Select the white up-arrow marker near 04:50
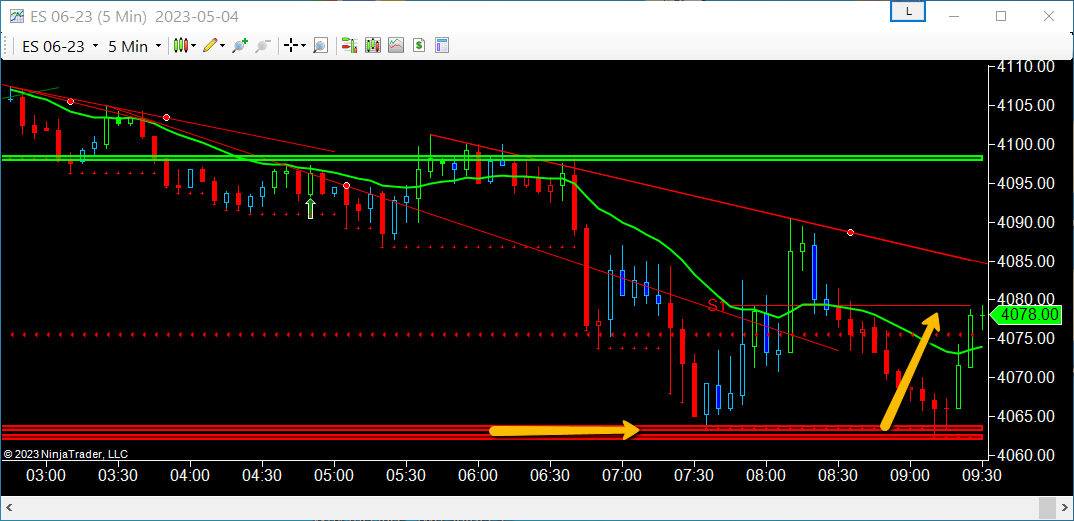Image resolution: width=1074 pixels, height=521 pixels. 310,209
